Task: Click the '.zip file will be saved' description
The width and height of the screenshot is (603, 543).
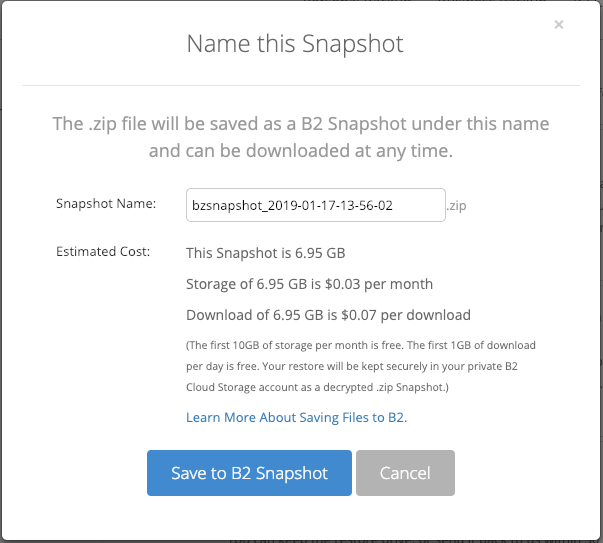Action: 301,137
